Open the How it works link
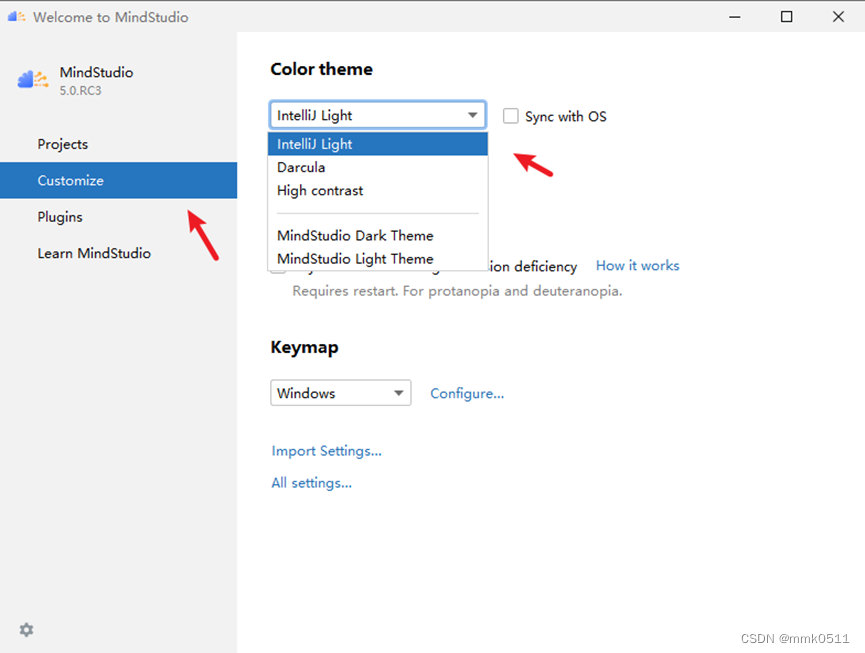The width and height of the screenshot is (865, 653). tap(637, 265)
